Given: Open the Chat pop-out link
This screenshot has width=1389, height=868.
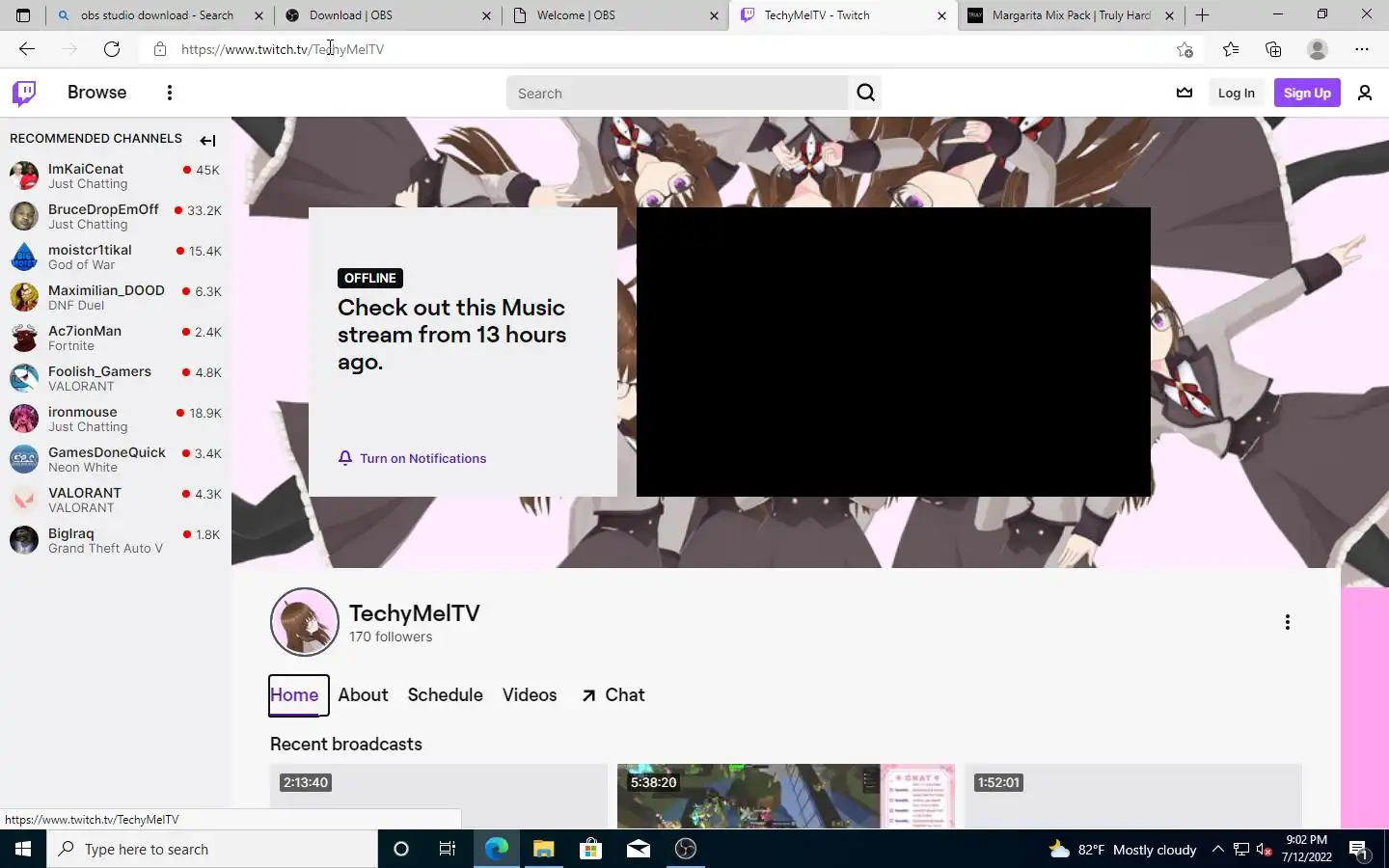Looking at the screenshot, I should (613, 695).
